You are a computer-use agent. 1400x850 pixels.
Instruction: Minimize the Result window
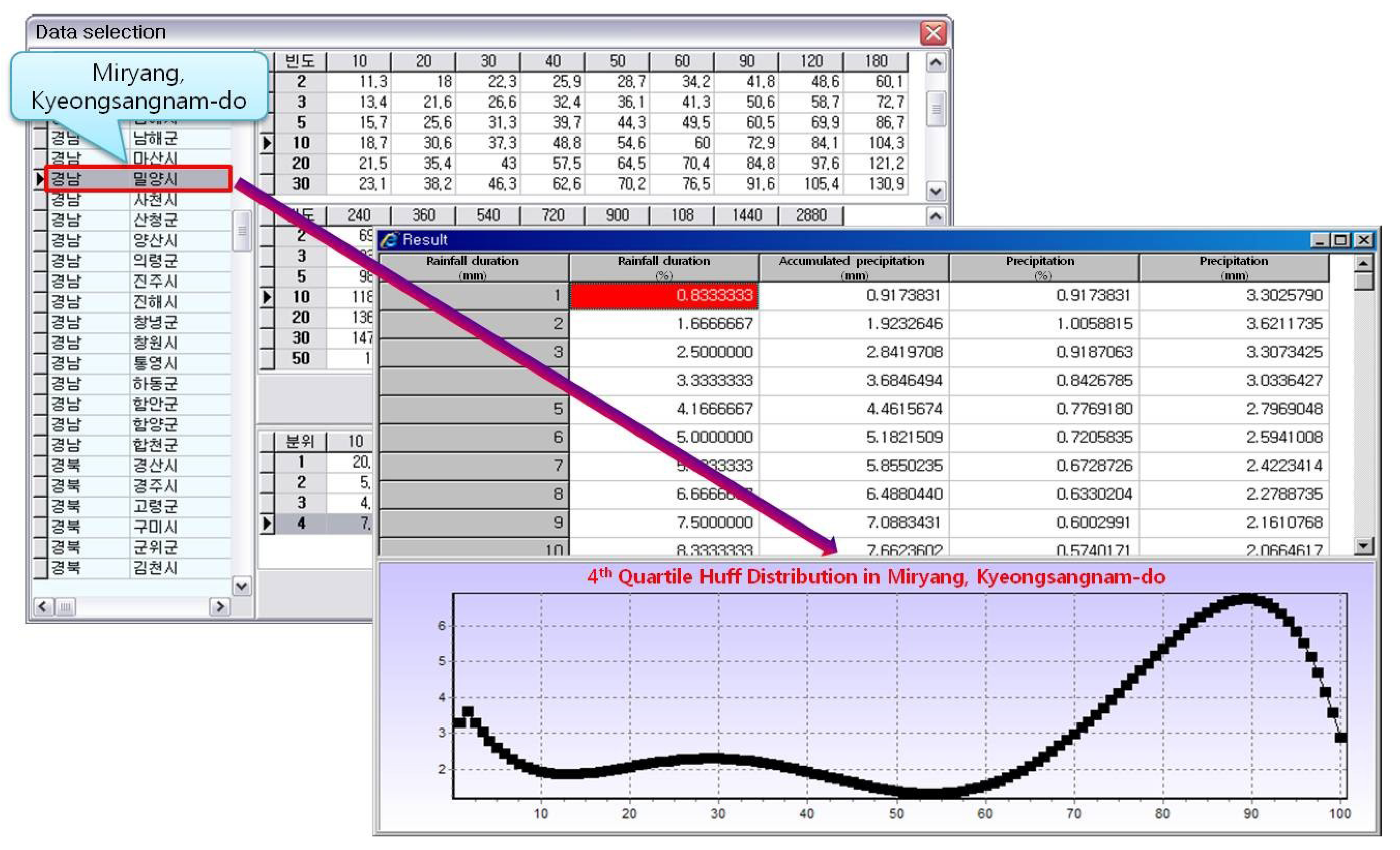1319,240
